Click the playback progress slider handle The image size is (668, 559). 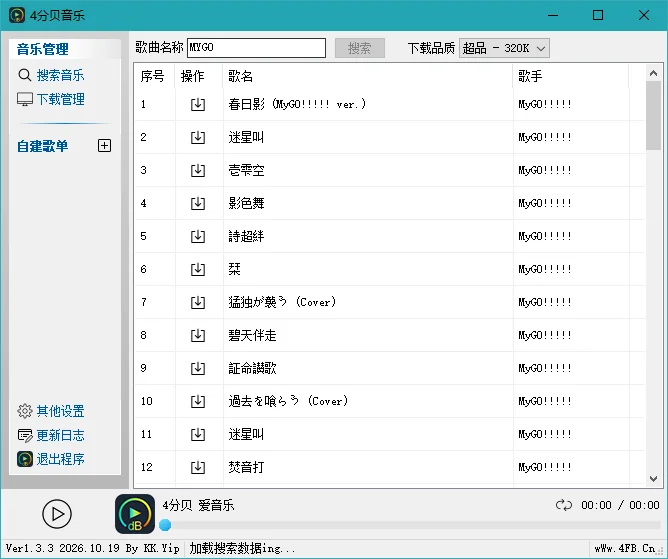click(x=165, y=525)
